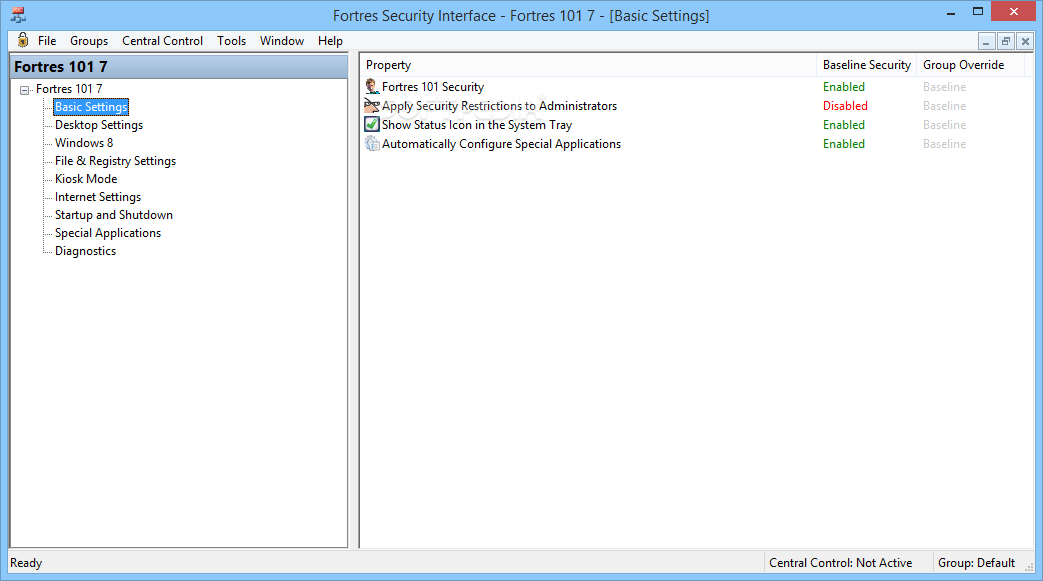Select Kiosk Mode in the tree
The image size is (1043, 581).
coord(86,178)
